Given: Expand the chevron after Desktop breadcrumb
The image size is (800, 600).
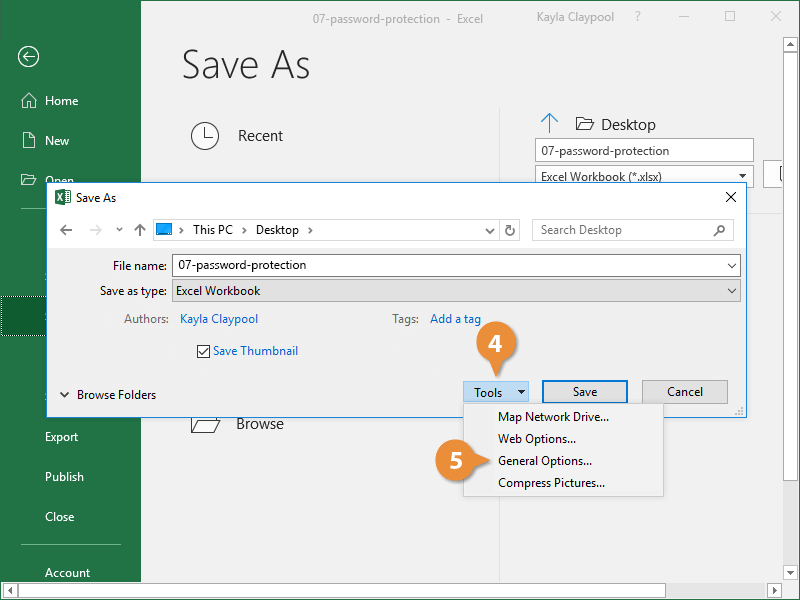Looking at the screenshot, I should click(310, 230).
